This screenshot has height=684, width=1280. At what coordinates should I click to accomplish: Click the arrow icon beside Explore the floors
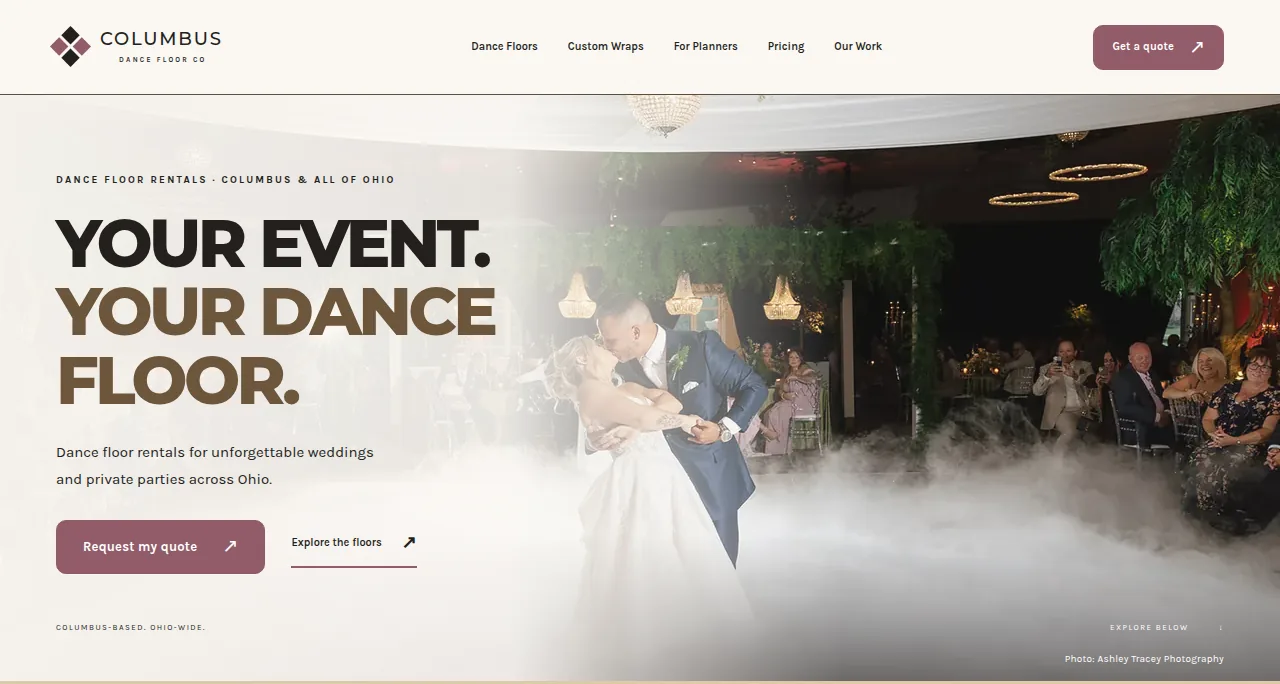409,542
